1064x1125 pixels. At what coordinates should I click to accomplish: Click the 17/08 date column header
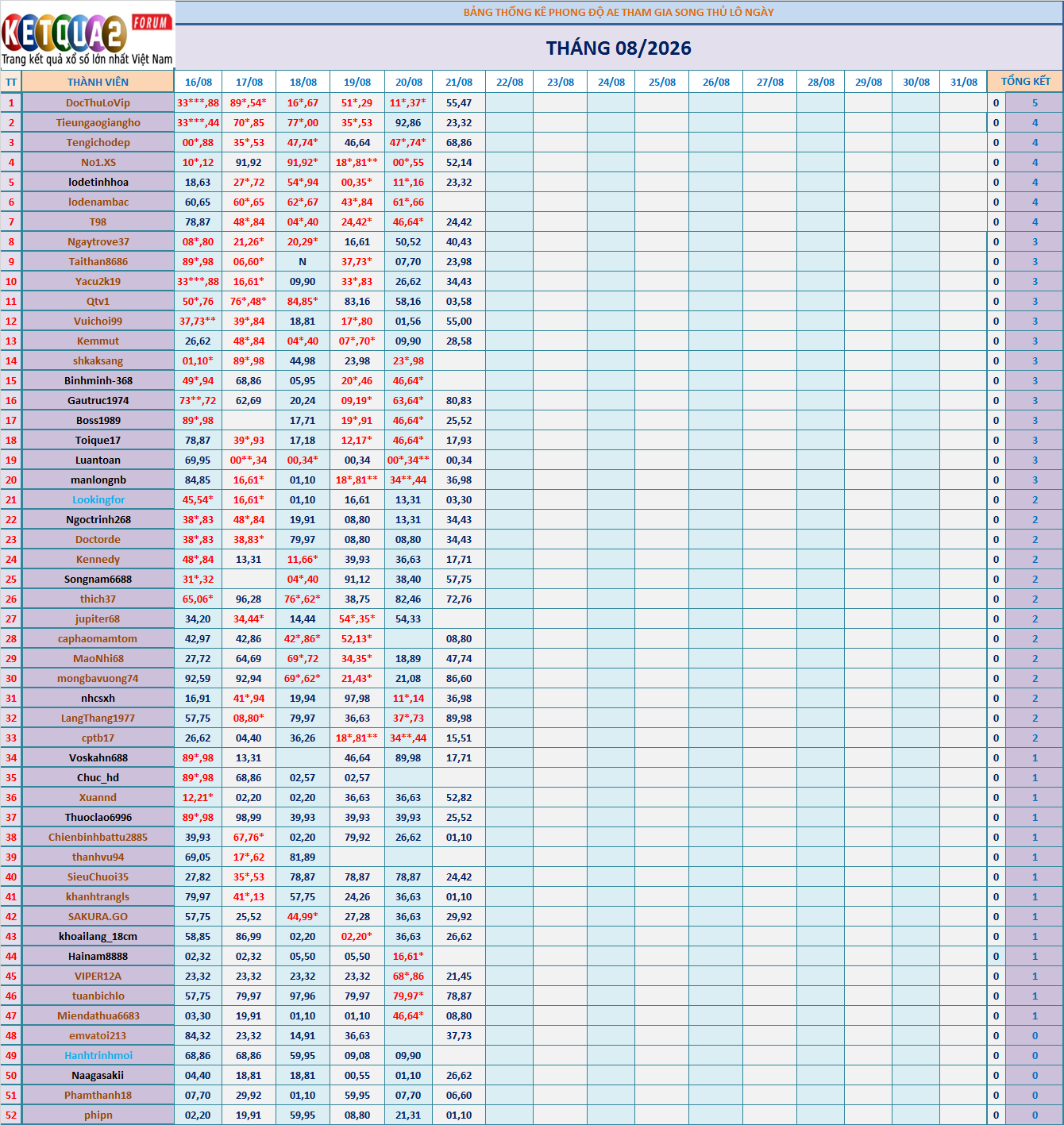(249, 82)
